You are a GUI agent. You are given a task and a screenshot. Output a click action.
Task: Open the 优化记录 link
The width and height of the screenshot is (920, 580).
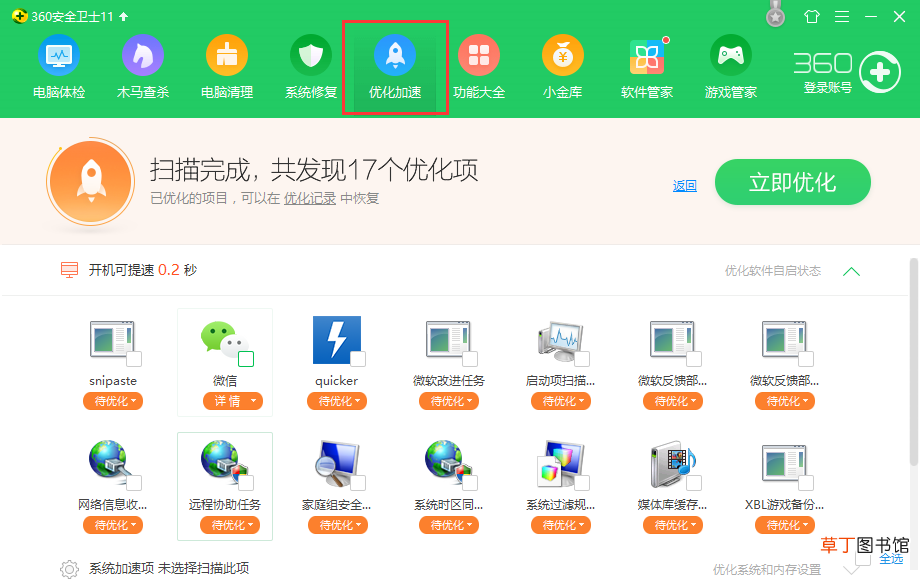pos(310,198)
